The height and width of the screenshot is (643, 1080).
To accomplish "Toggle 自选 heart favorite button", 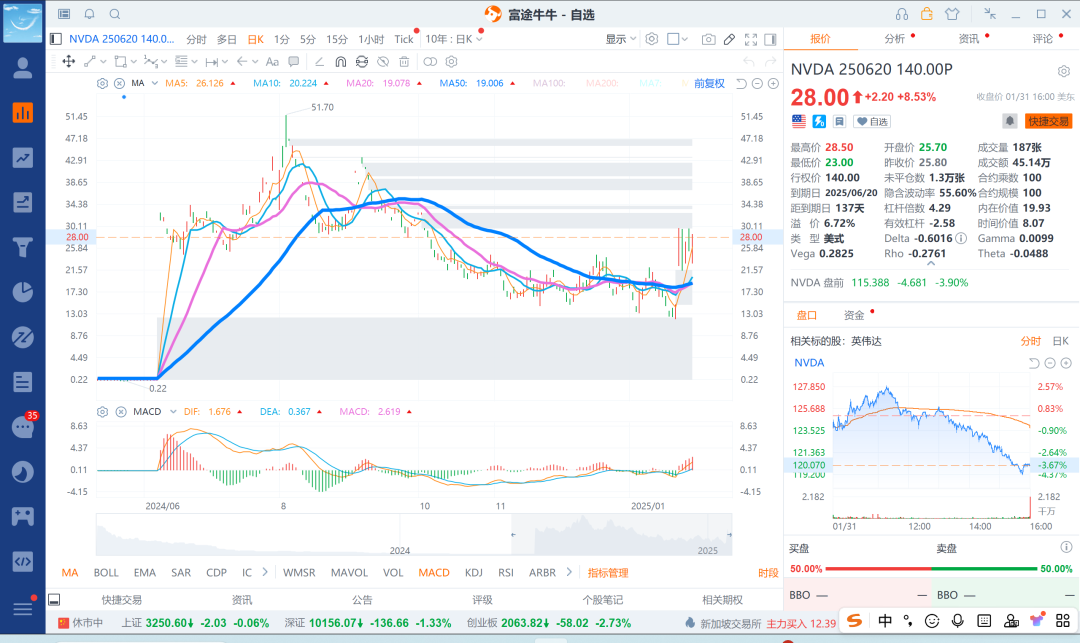I will tap(872, 122).
